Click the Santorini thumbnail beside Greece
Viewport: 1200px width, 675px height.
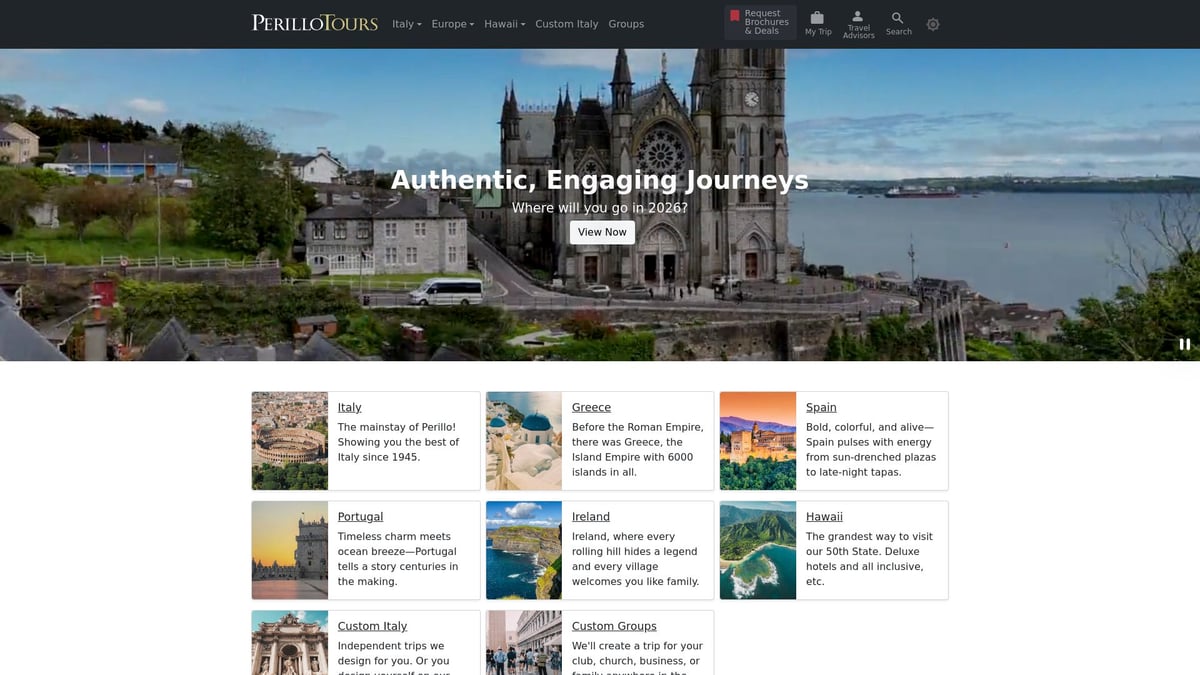click(x=523, y=440)
